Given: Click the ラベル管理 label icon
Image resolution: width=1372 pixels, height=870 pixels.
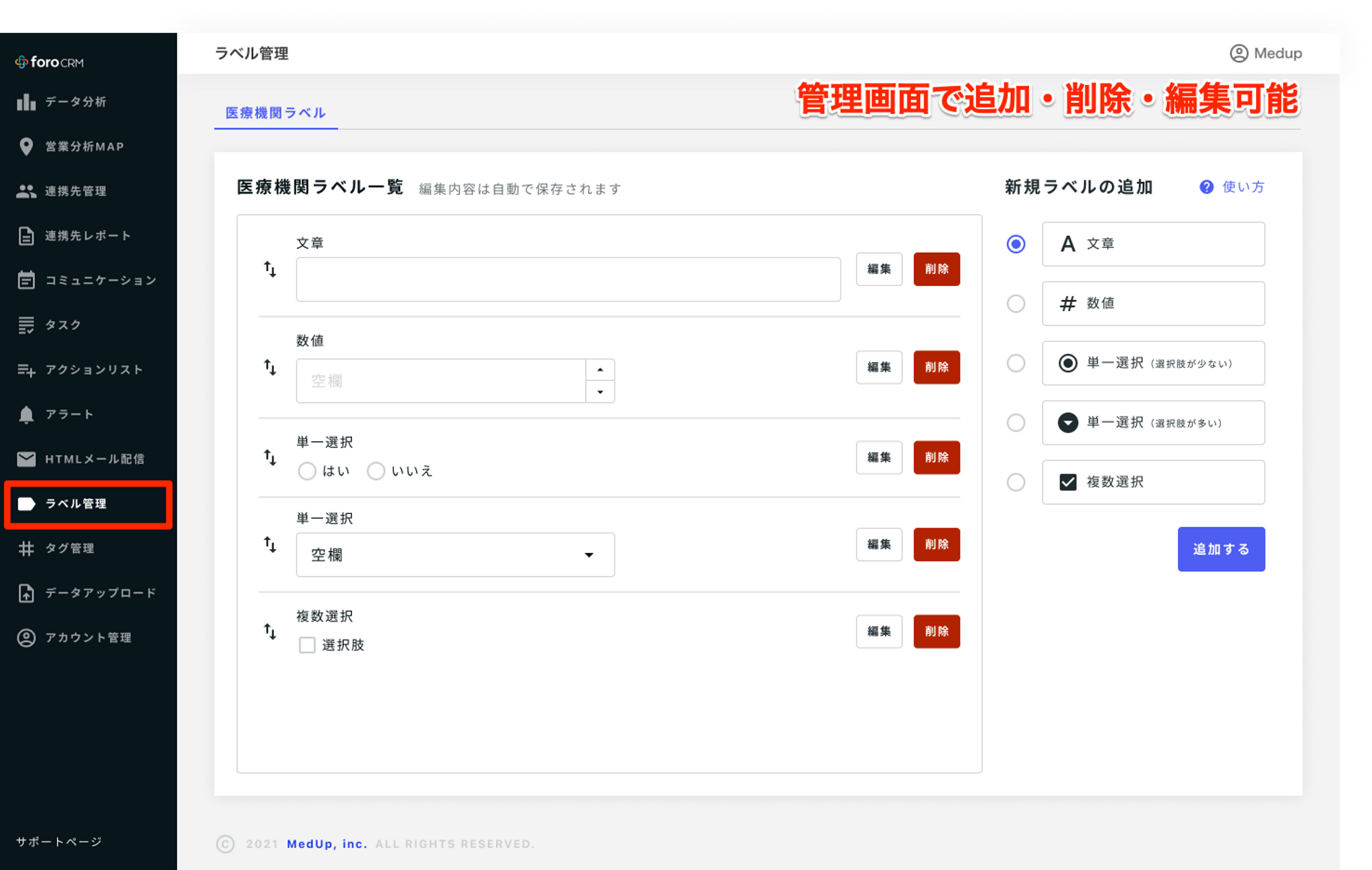Looking at the screenshot, I should [x=26, y=504].
